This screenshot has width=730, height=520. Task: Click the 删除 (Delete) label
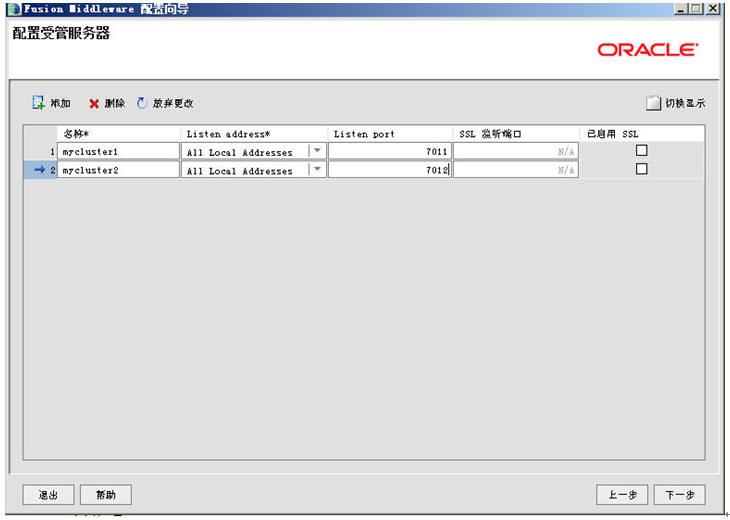pyautogui.click(x=115, y=103)
